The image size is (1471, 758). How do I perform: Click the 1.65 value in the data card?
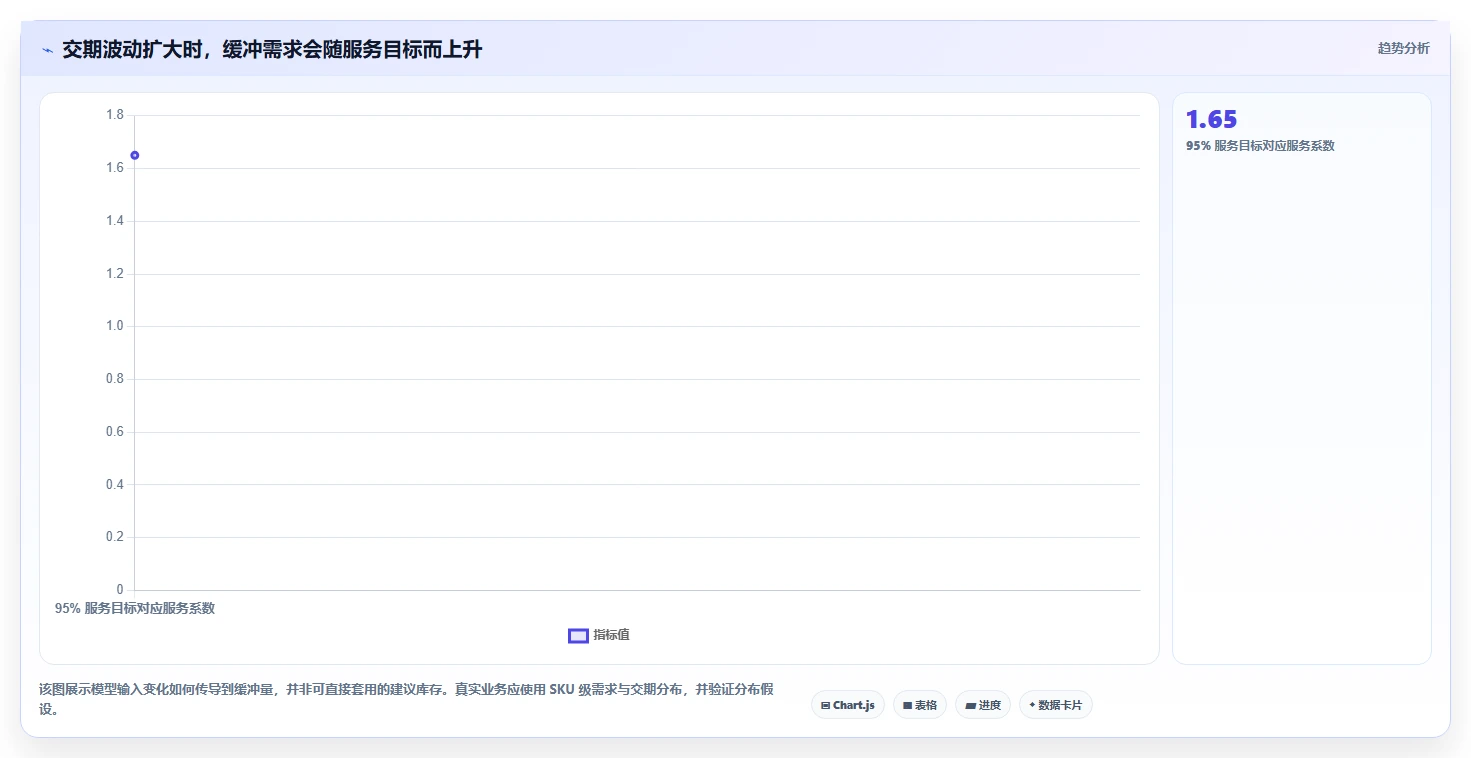tap(1211, 120)
